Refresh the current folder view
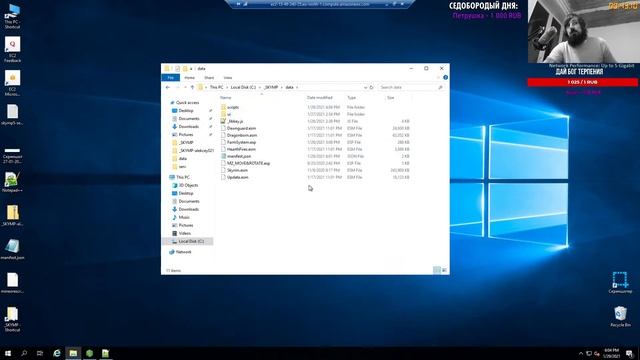Image resolution: width=640 pixels, height=360 pixels. 371,87
